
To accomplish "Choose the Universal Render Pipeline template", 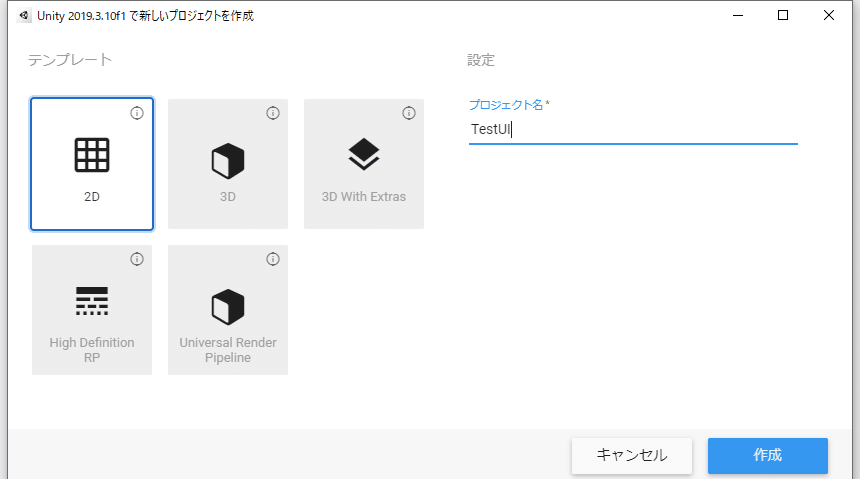I will 228,310.
